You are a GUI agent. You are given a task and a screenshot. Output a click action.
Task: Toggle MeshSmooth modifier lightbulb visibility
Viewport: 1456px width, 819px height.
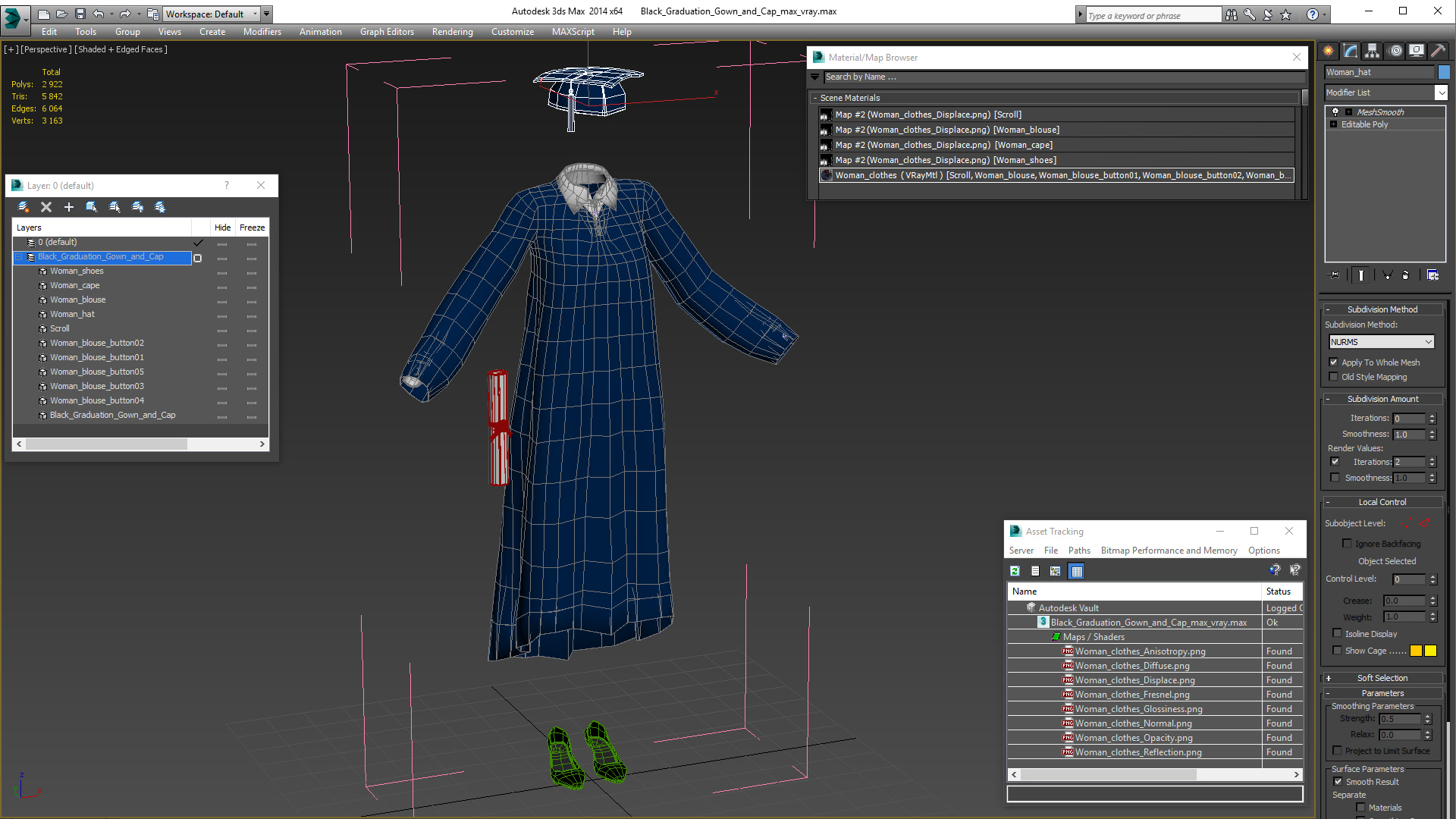(1335, 112)
